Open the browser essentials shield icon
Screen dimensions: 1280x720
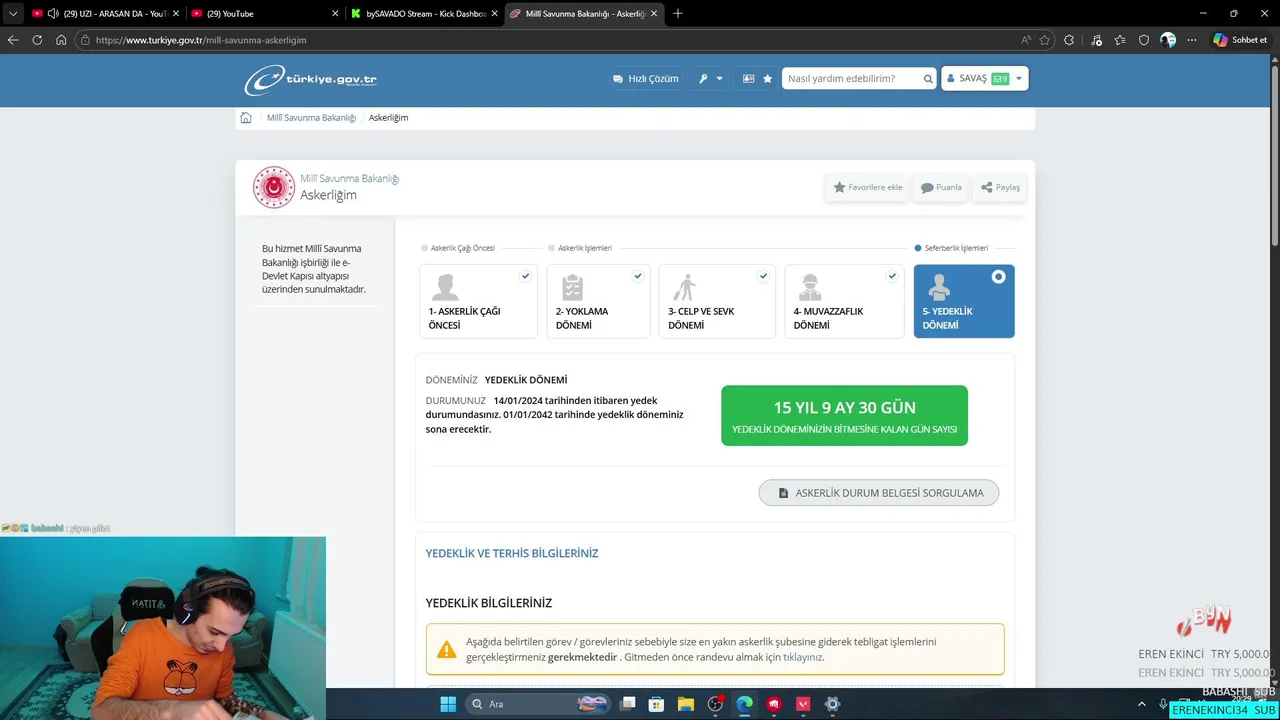1144,40
